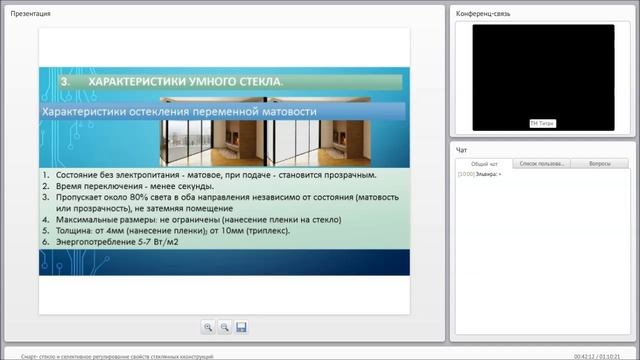Click the Конференц-связь panel title

pyautogui.click(x=483, y=13)
